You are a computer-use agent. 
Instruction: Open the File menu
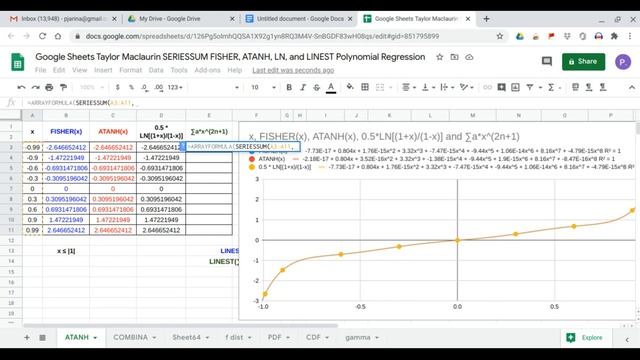[40, 70]
